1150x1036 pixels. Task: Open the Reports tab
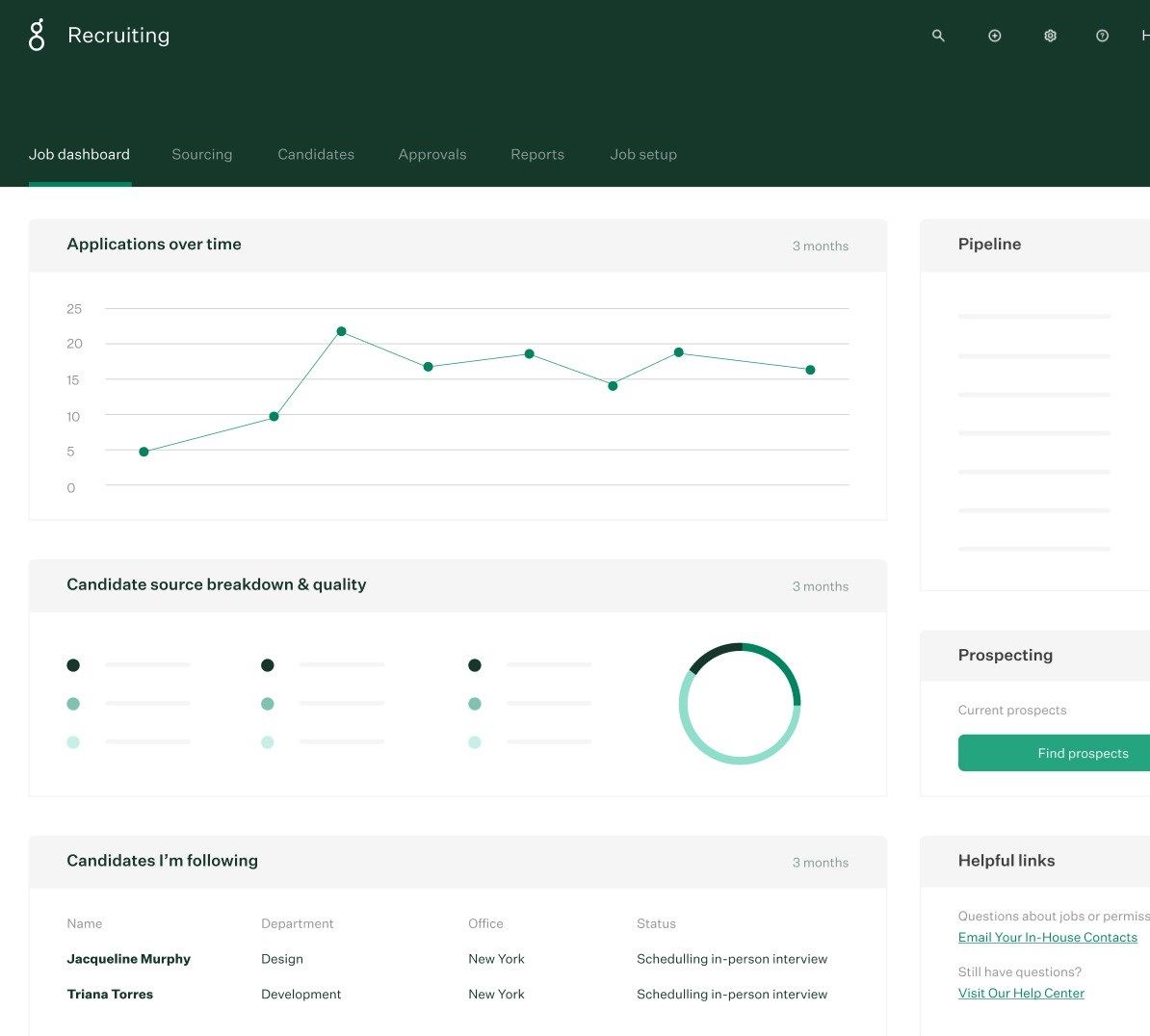pyautogui.click(x=537, y=155)
